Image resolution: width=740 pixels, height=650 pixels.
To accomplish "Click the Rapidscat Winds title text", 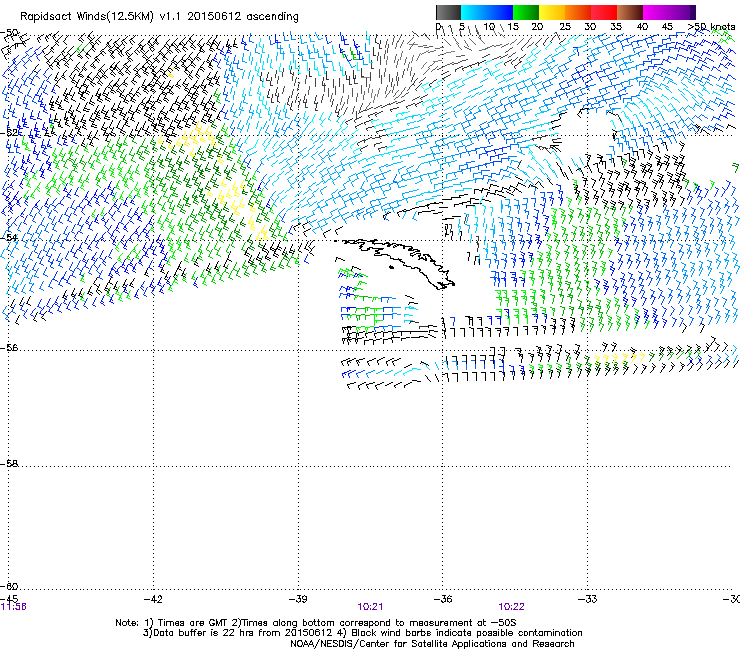I will (x=159, y=17).
